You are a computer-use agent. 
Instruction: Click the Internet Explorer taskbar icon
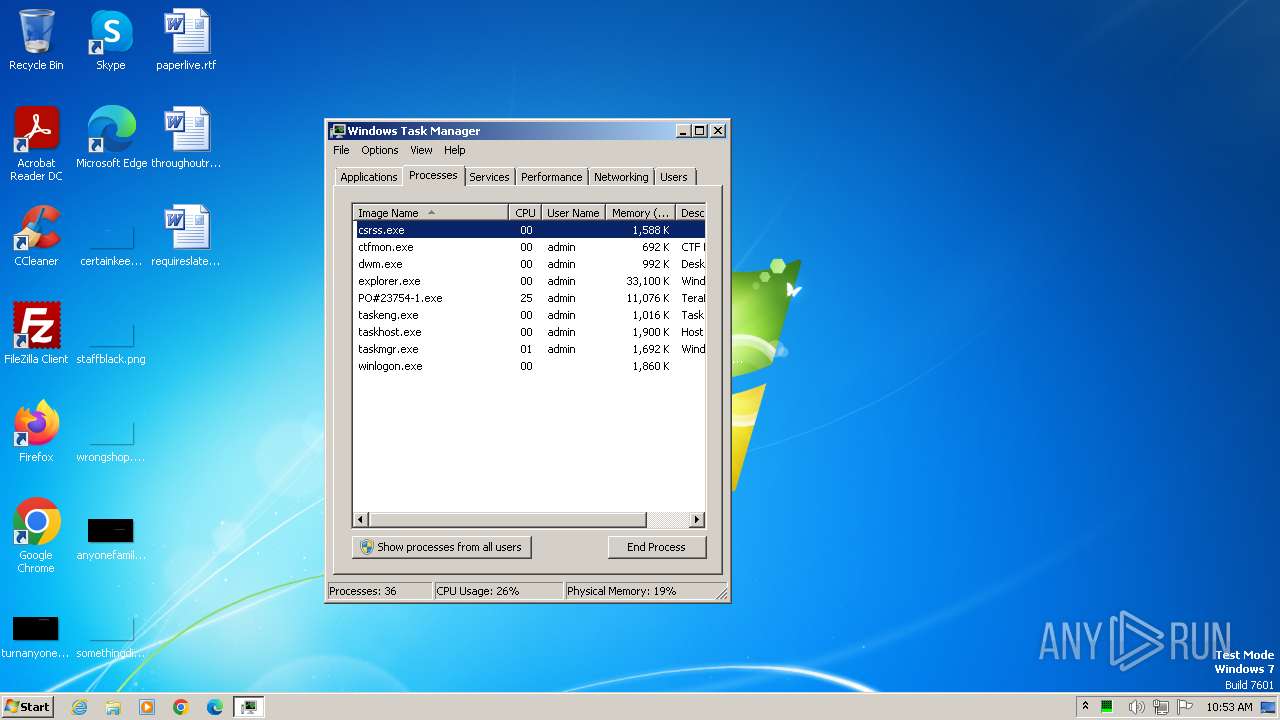pos(80,707)
